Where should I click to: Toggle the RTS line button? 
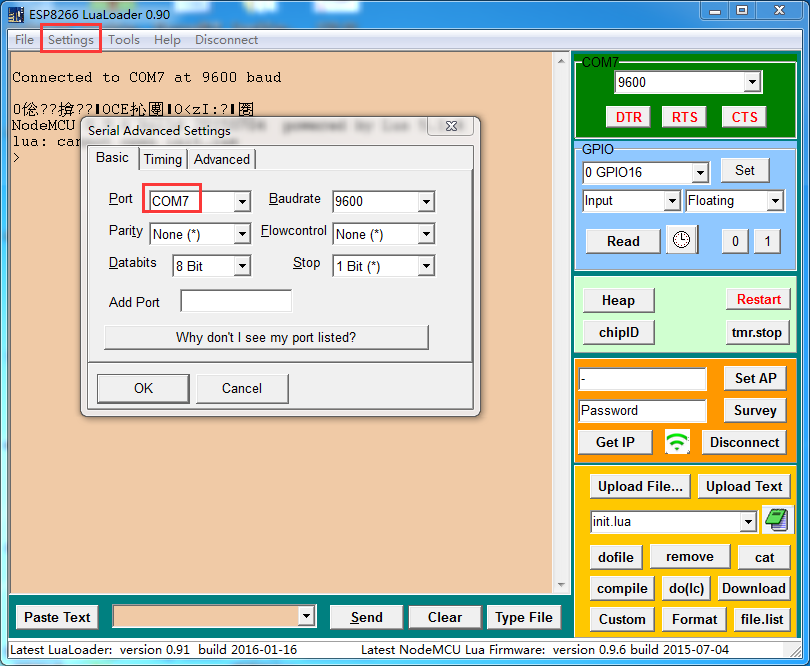click(x=685, y=117)
